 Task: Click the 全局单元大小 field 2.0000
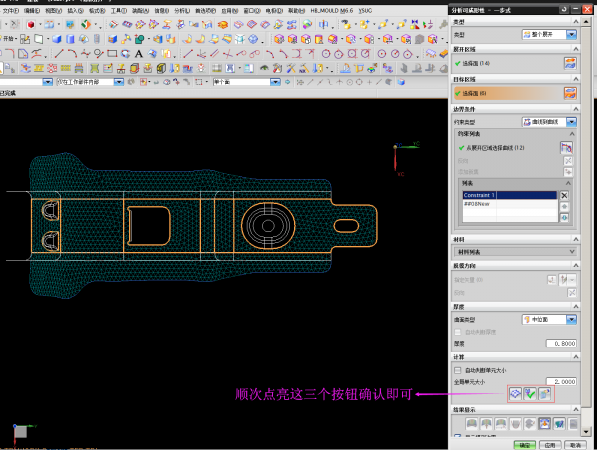(561, 381)
